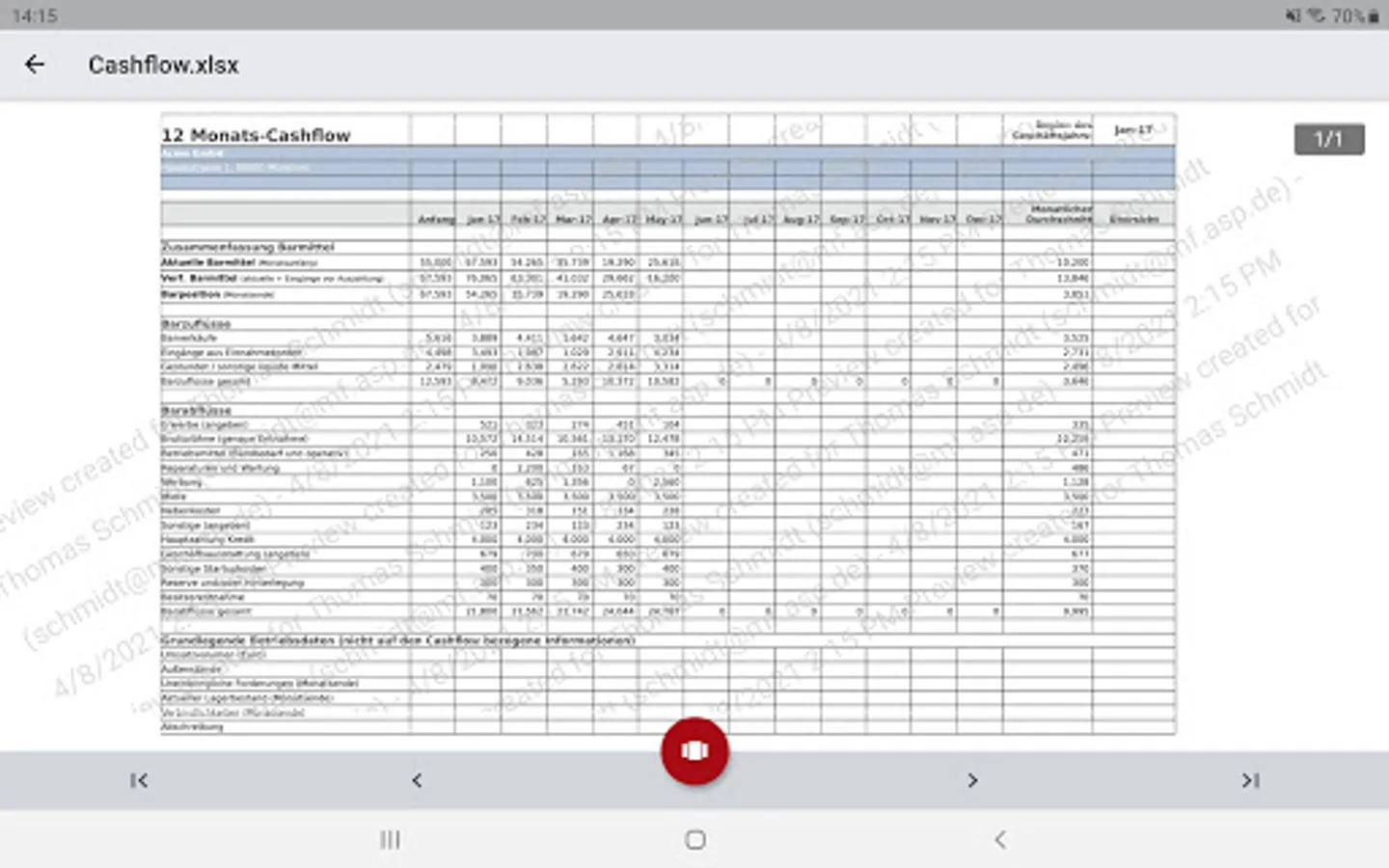Jump to the first page
1389x868 pixels.
tap(139, 780)
